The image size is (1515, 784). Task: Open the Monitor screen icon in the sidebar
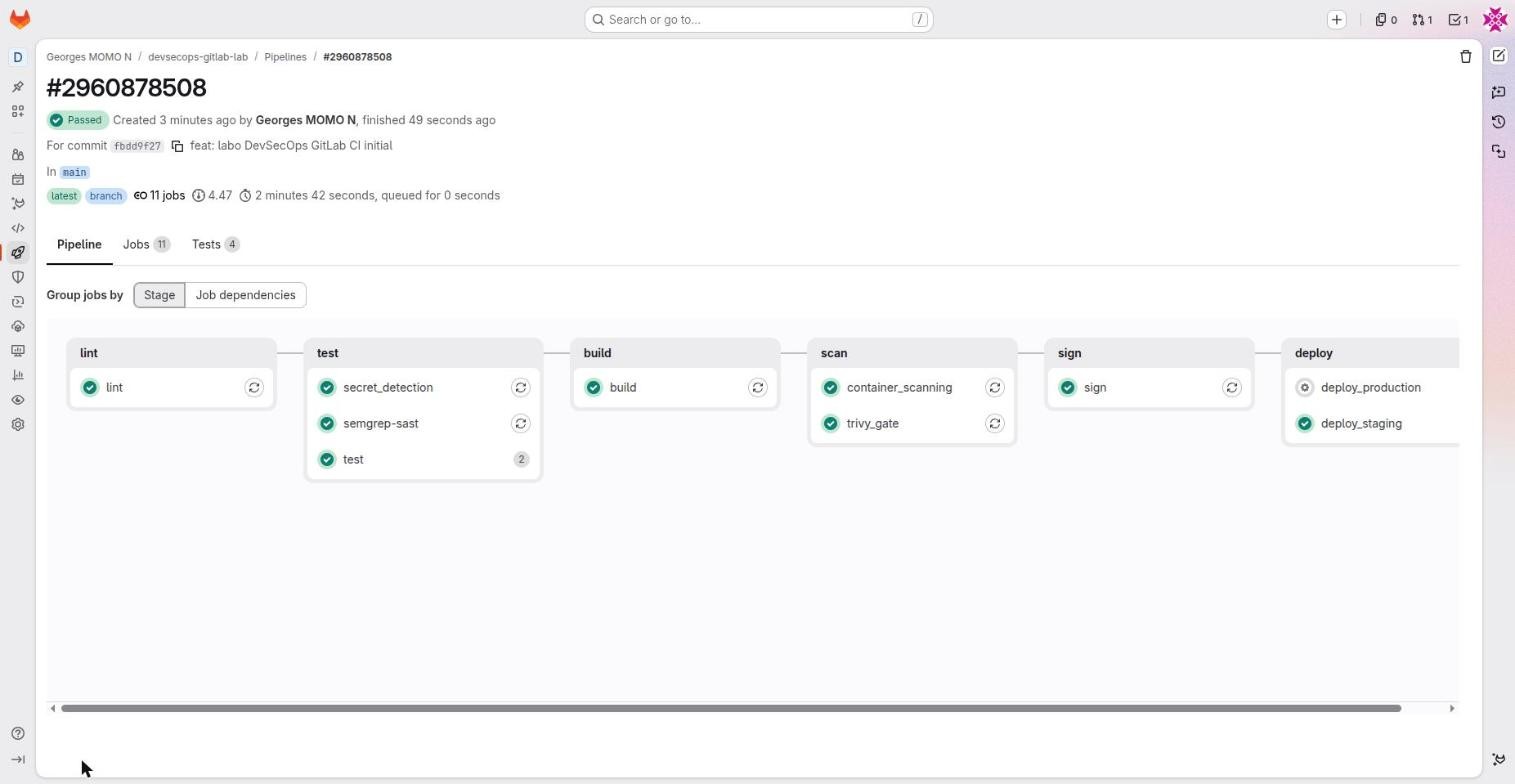17,351
